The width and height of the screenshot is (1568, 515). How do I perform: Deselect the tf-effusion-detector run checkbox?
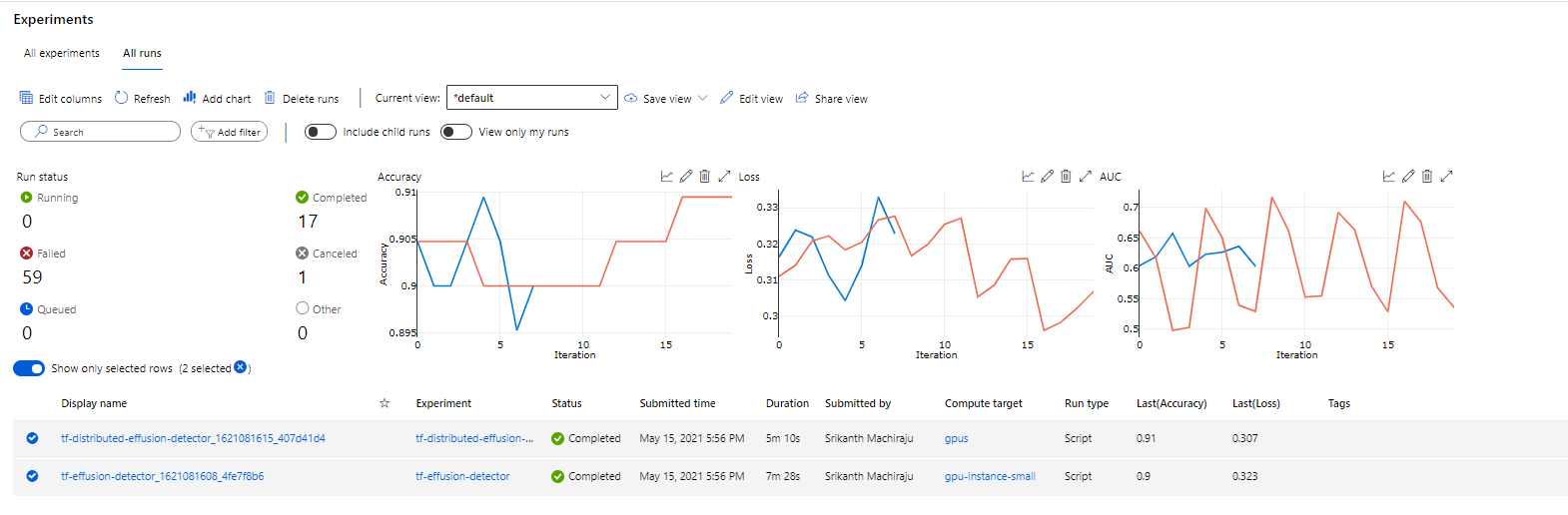point(32,476)
